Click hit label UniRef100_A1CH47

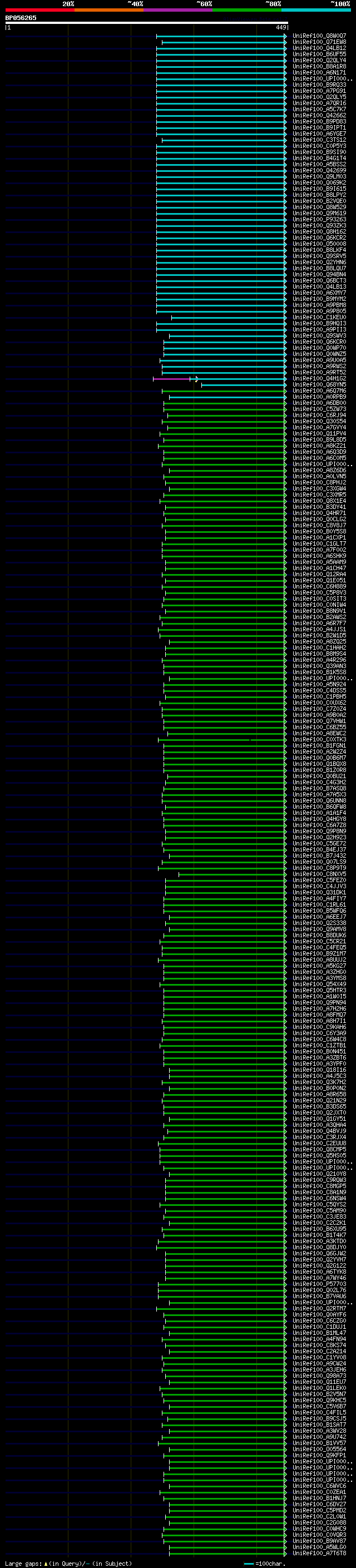[319, 568]
